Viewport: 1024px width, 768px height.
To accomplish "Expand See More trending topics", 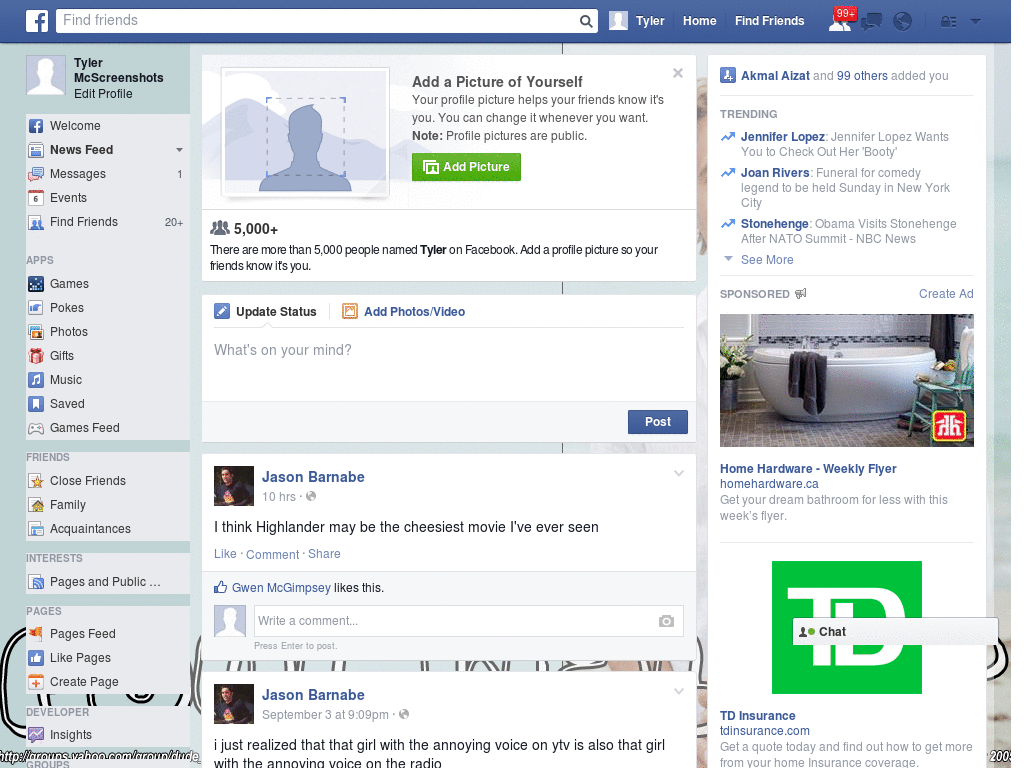I will pos(767,260).
